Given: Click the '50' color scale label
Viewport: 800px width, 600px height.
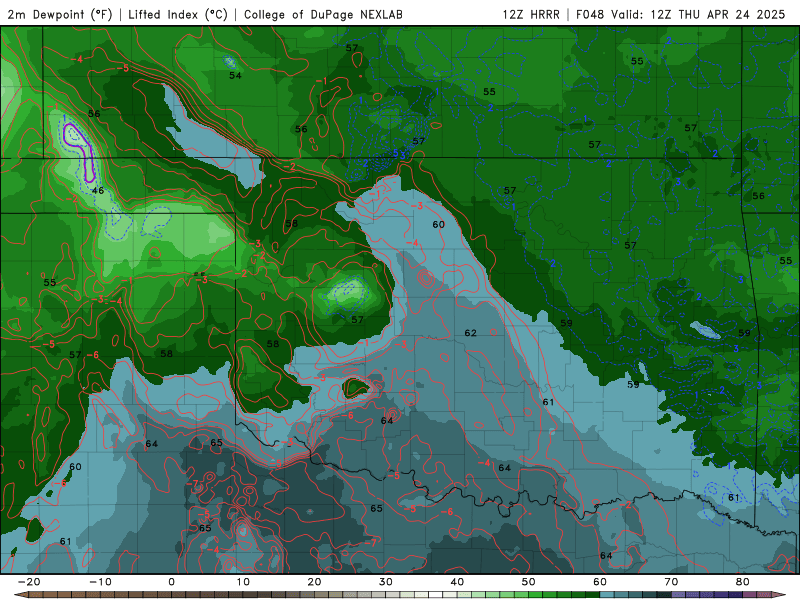Looking at the screenshot, I should click(529, 582).
